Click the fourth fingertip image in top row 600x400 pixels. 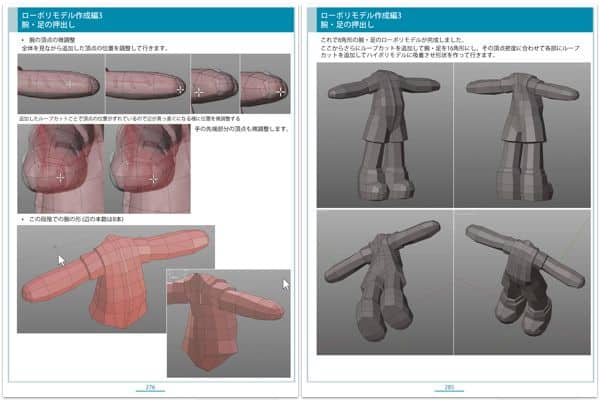[265, 85]
